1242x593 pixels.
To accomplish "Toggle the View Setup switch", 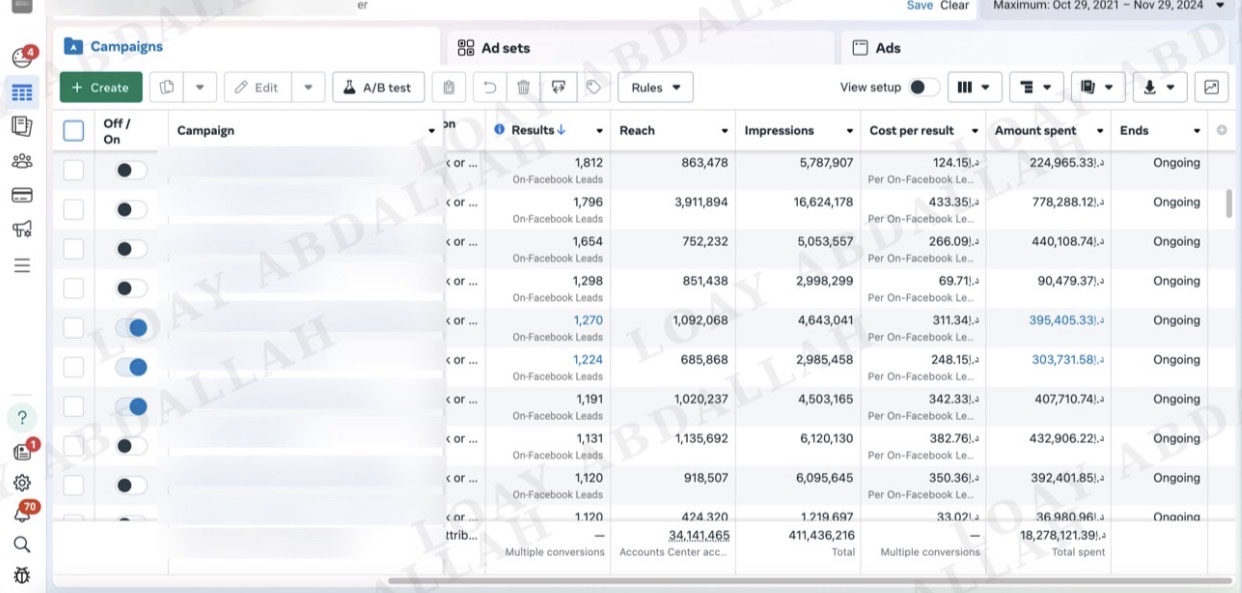I will (x=925, y=87).
